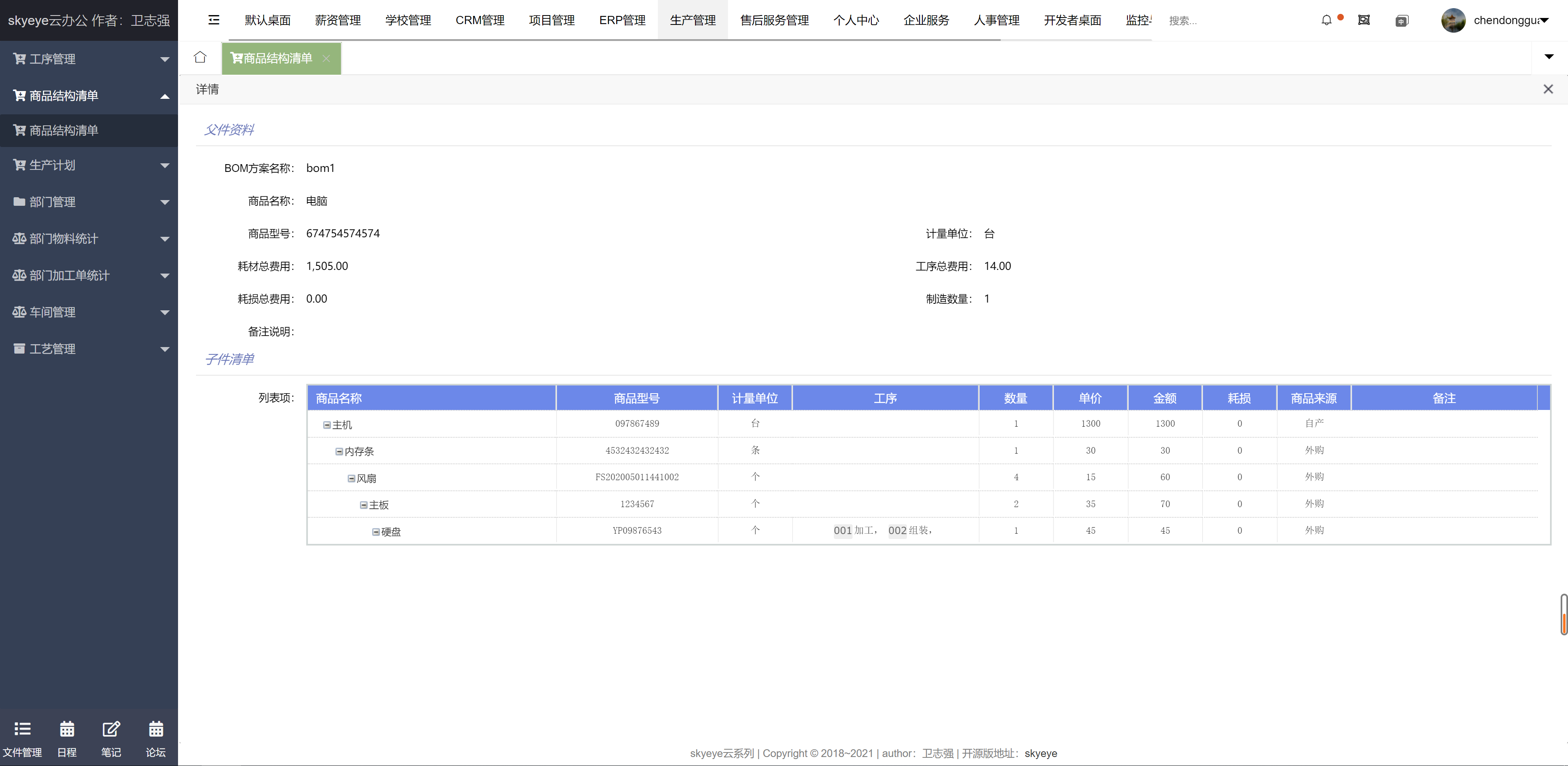Collapse the 内存条 tree node

pyautogui.click(x=339, y=452)
